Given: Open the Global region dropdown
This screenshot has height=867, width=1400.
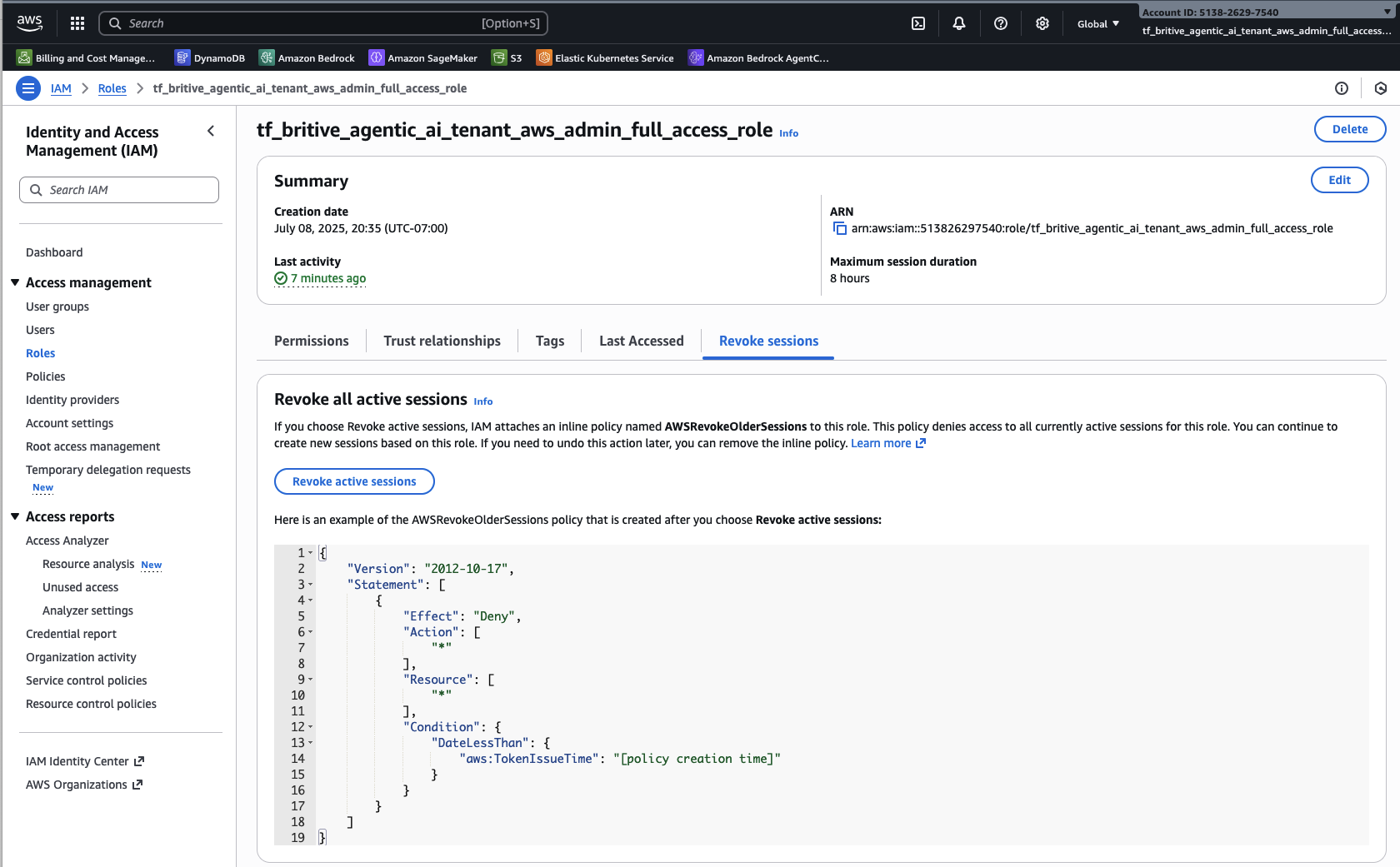Looking at the screenshot, I should coord(1097,24).
